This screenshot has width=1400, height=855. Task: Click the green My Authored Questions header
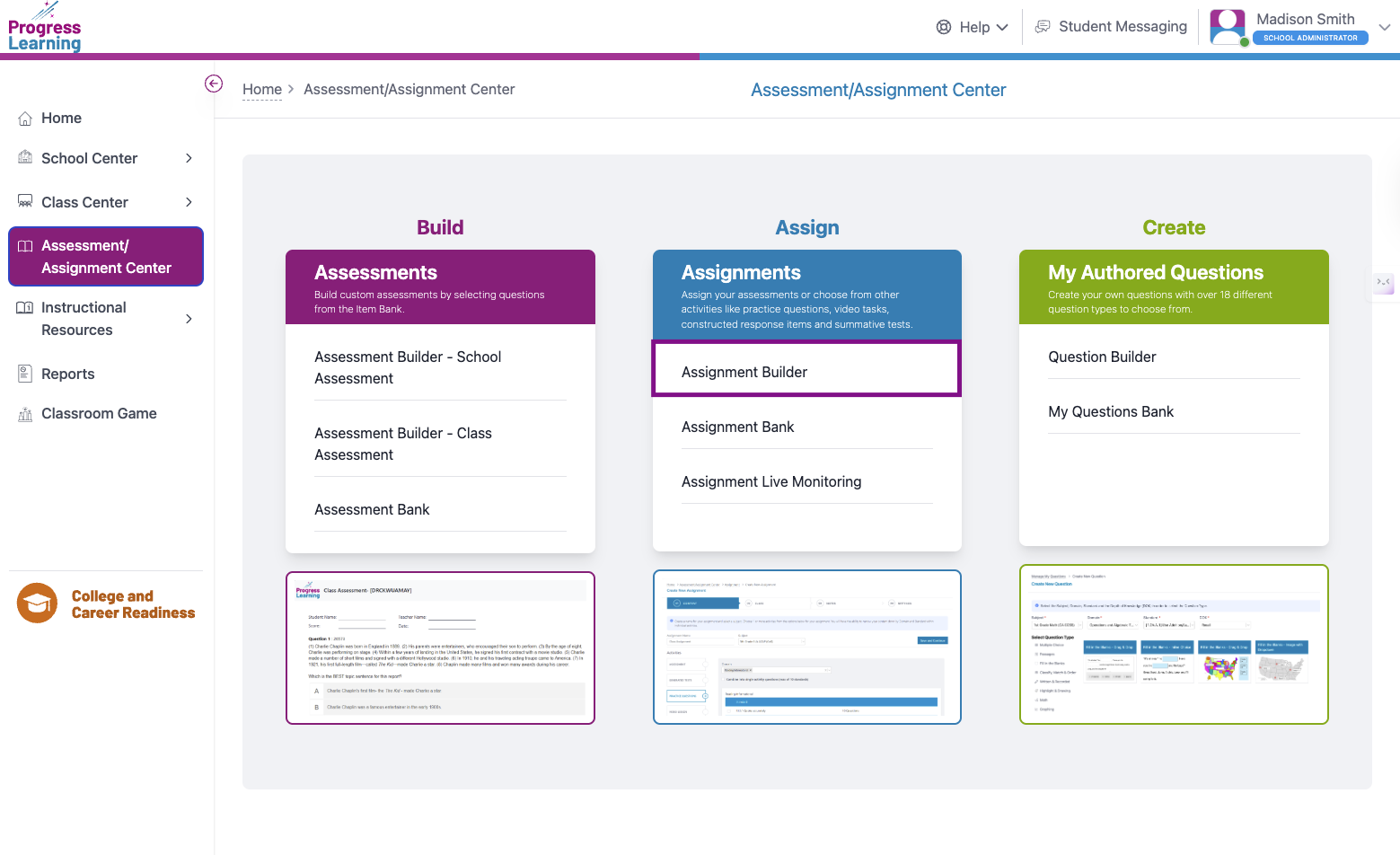[x=1174, y=287]
